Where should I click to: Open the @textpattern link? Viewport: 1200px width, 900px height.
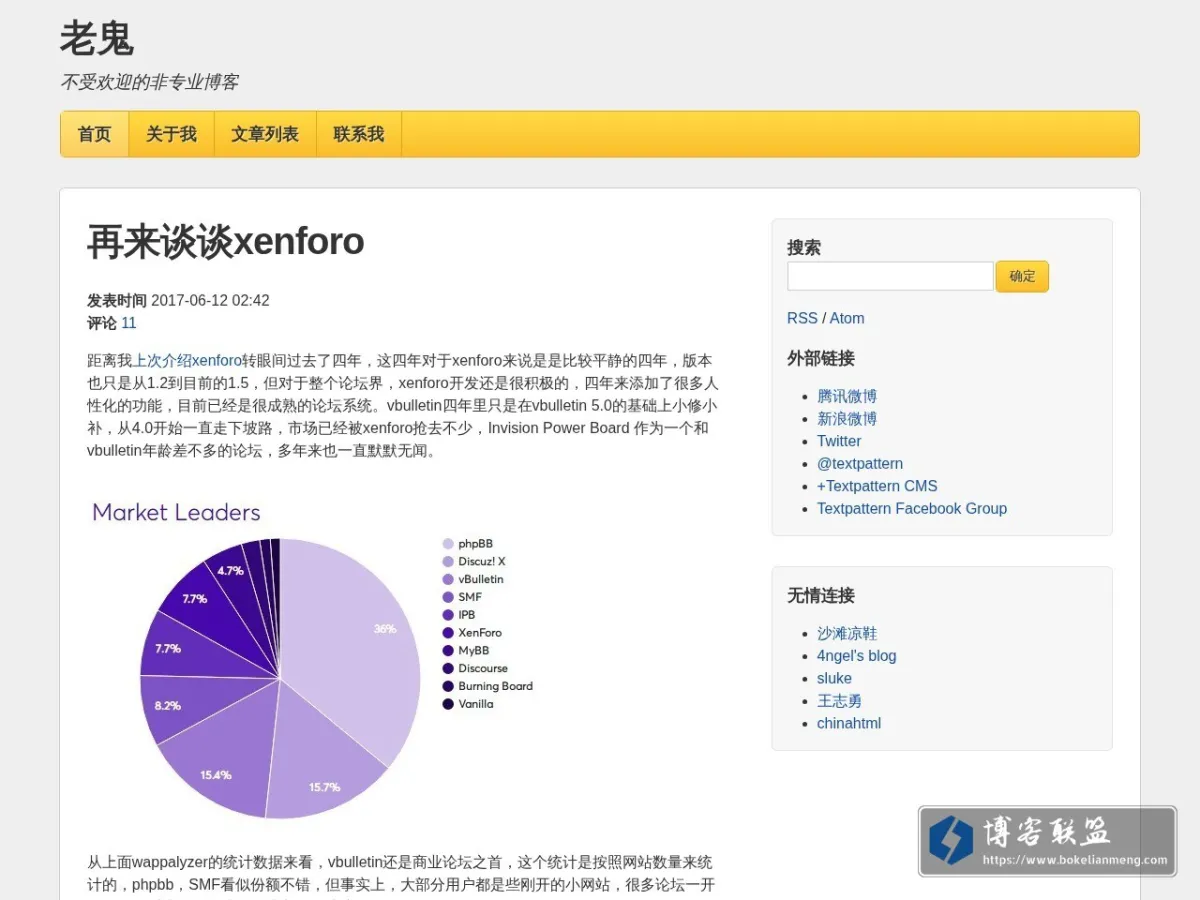coord(860,464)
